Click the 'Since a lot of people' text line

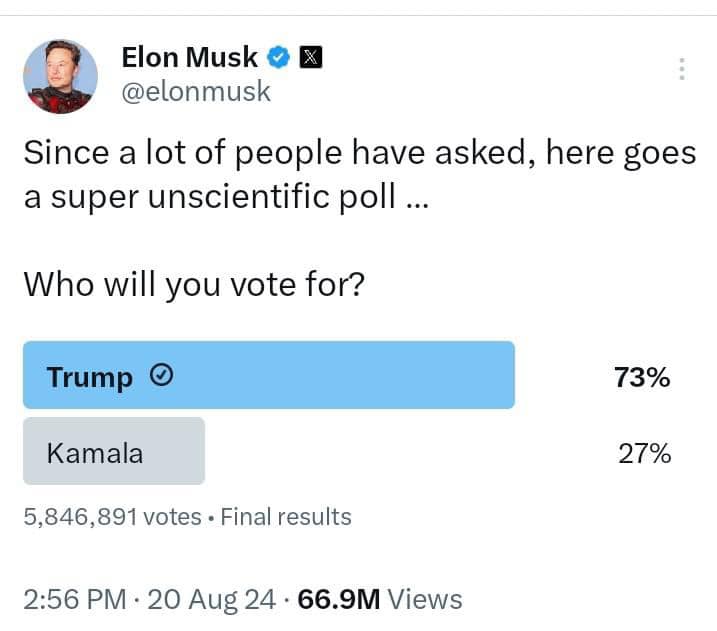coord(359,153)
